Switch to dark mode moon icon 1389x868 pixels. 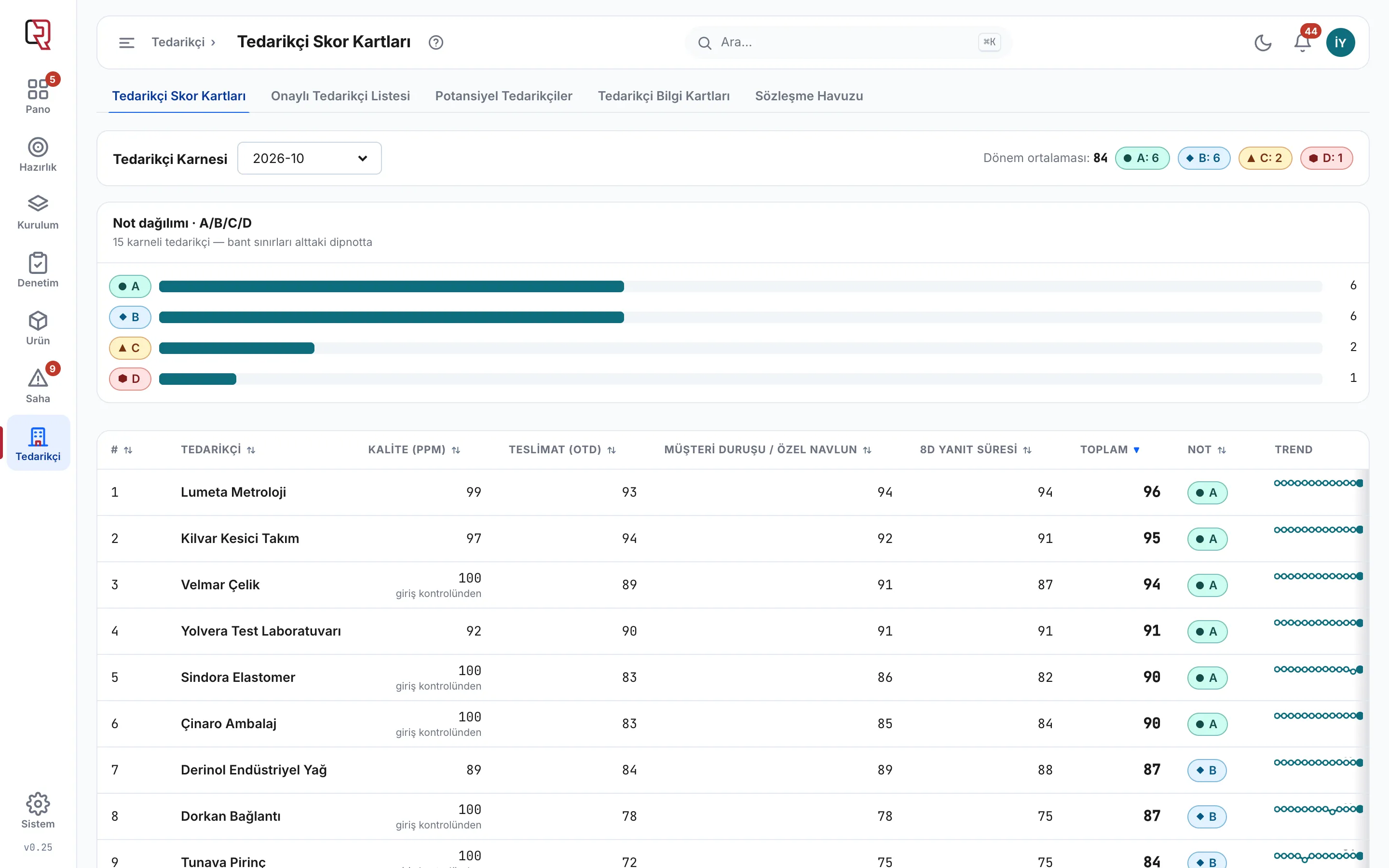coord(1263,42)
